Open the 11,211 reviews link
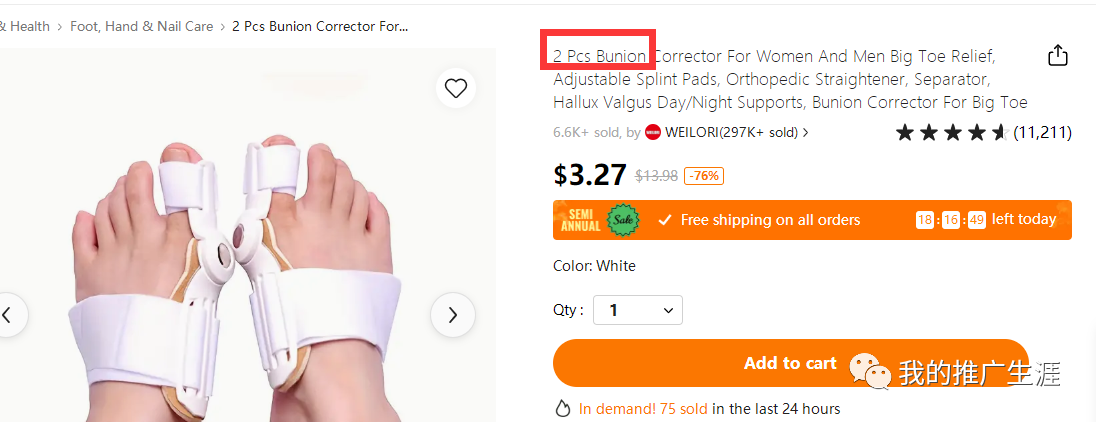This screenshot has width=1096, height=422. pos(1042,132)
